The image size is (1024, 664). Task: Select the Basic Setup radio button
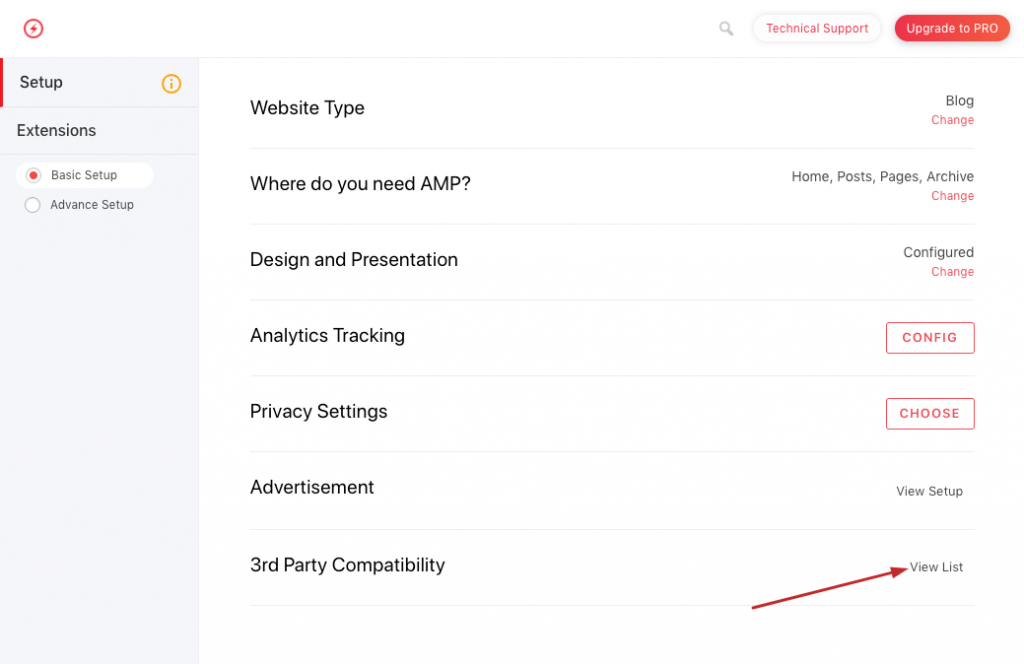33,176
